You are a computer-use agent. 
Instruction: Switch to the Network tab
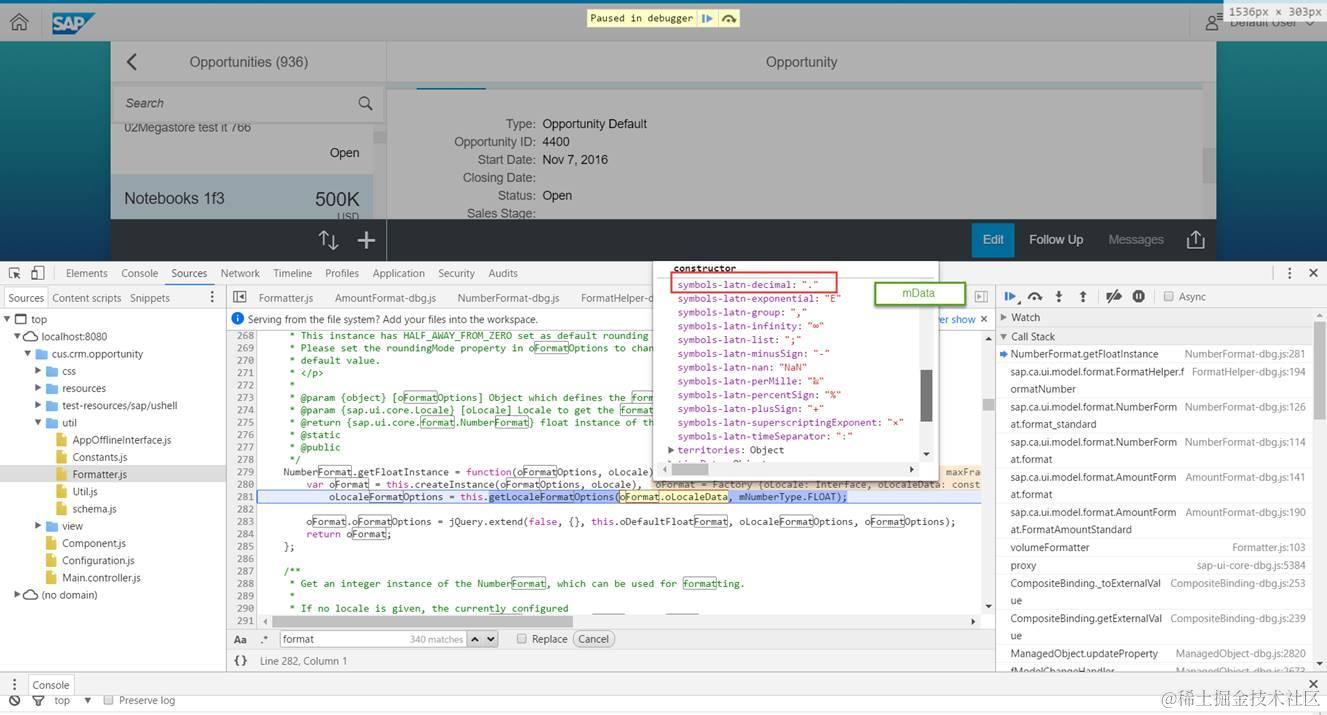click(240, 273)
